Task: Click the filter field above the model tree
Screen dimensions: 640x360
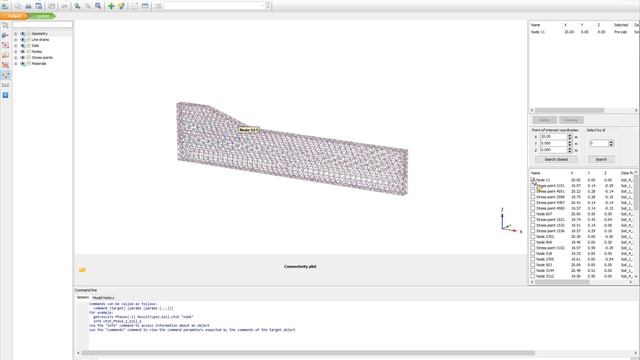Action: pos(42,25)
